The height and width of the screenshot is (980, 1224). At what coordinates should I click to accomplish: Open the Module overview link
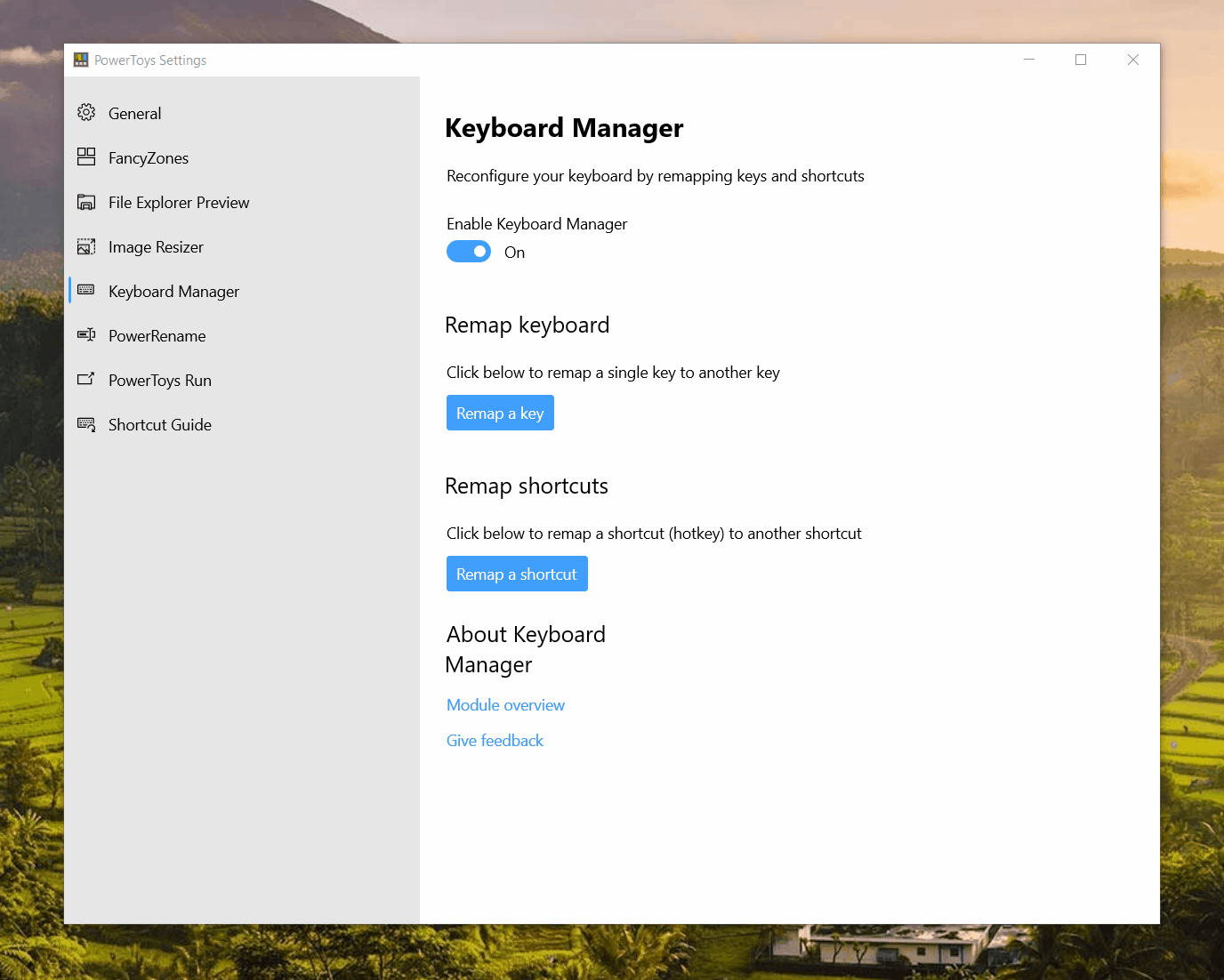(505, 705)
